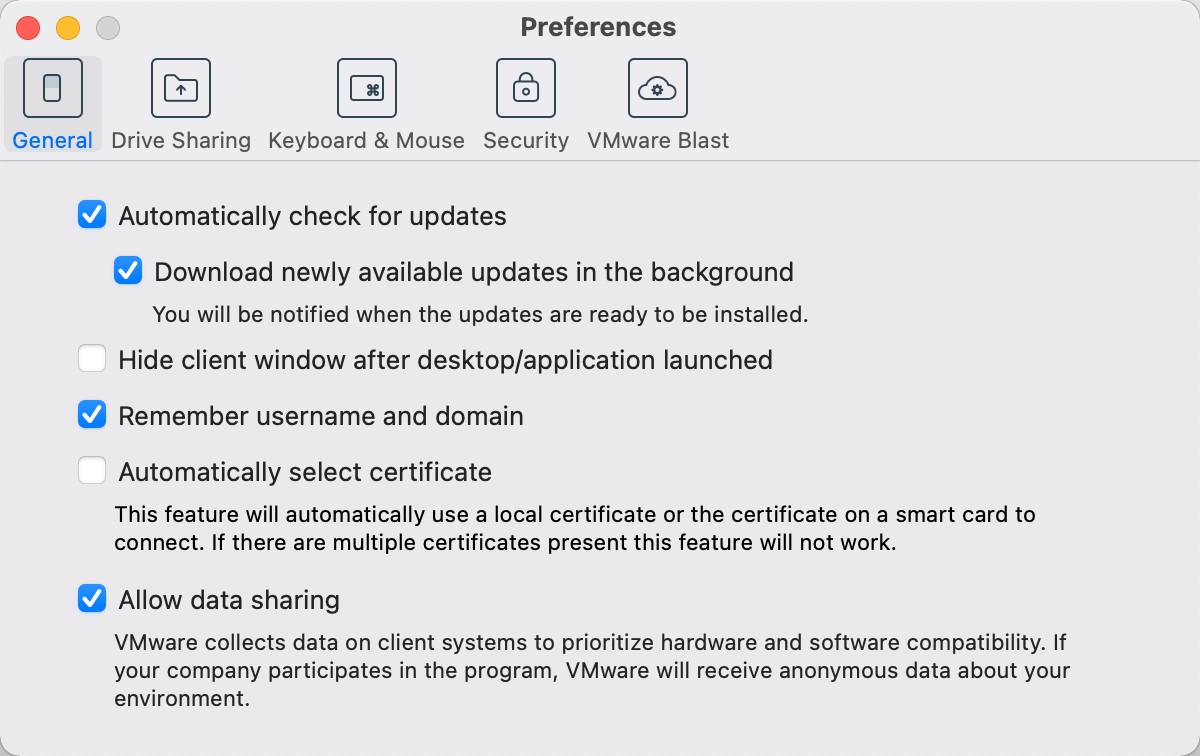The image size is (1200, 756).
Task: Click the greyed-out zoom window button
Action: point(107,28)
